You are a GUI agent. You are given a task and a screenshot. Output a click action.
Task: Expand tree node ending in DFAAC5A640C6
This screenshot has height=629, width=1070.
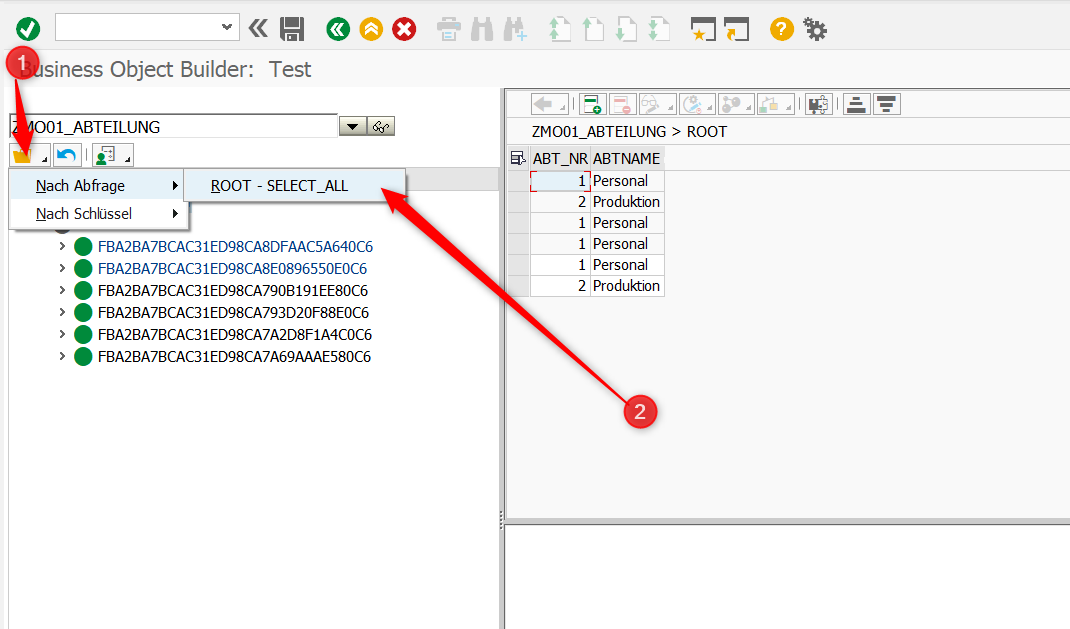tap(62, 246)
